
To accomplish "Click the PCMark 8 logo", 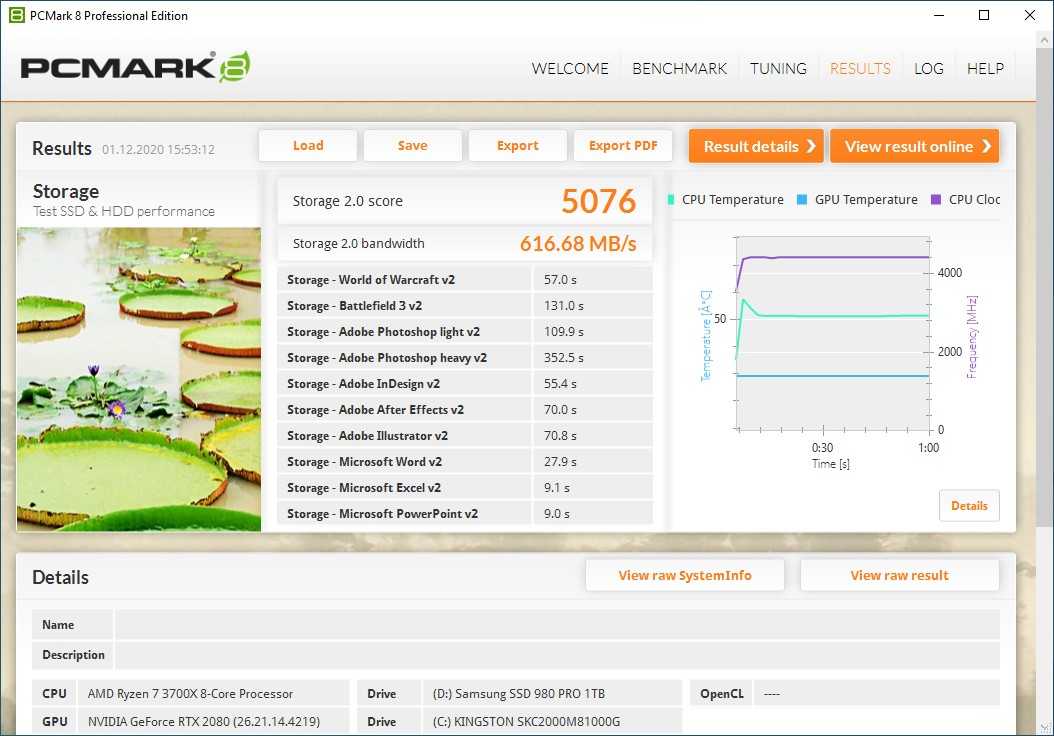I will (135, 67).
